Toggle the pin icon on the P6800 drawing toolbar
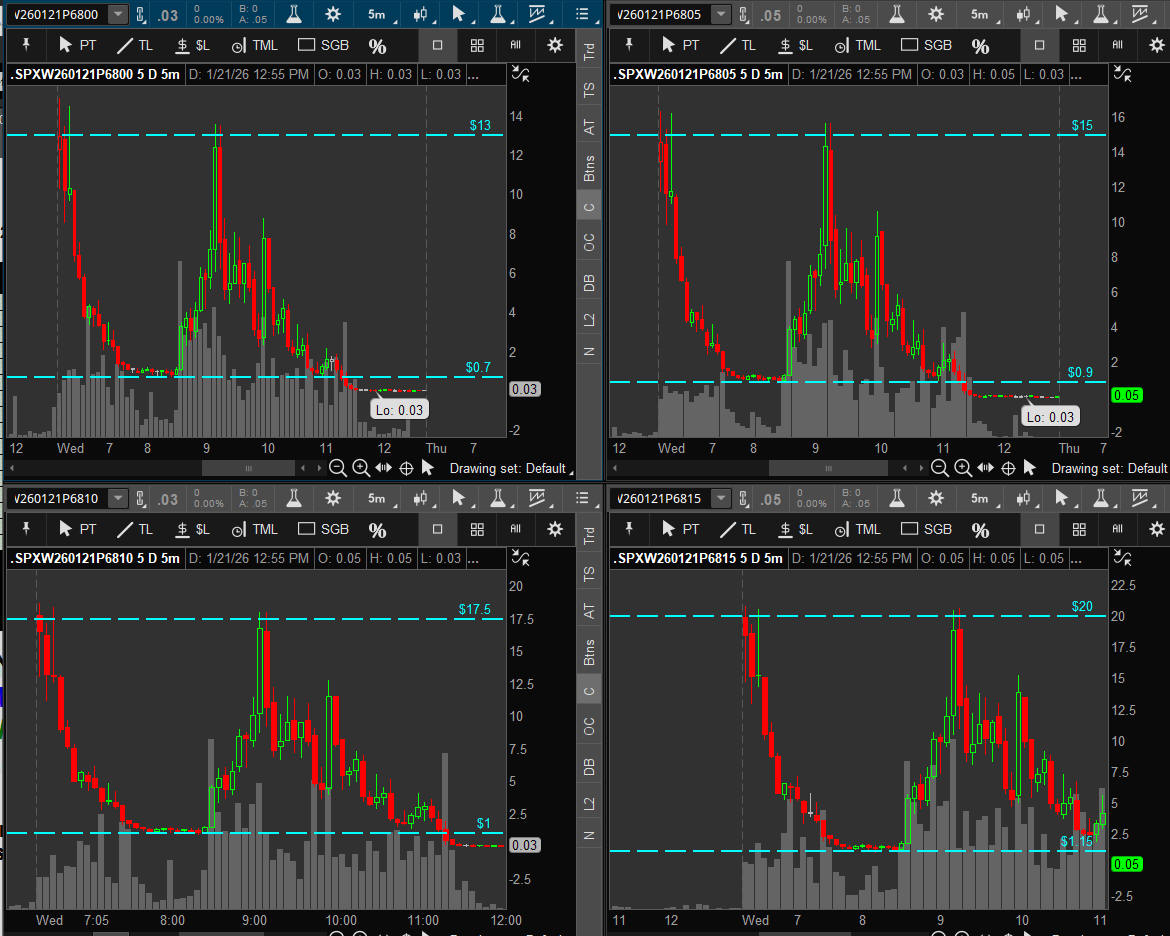The image size is (1170, 936). (26, 46)
